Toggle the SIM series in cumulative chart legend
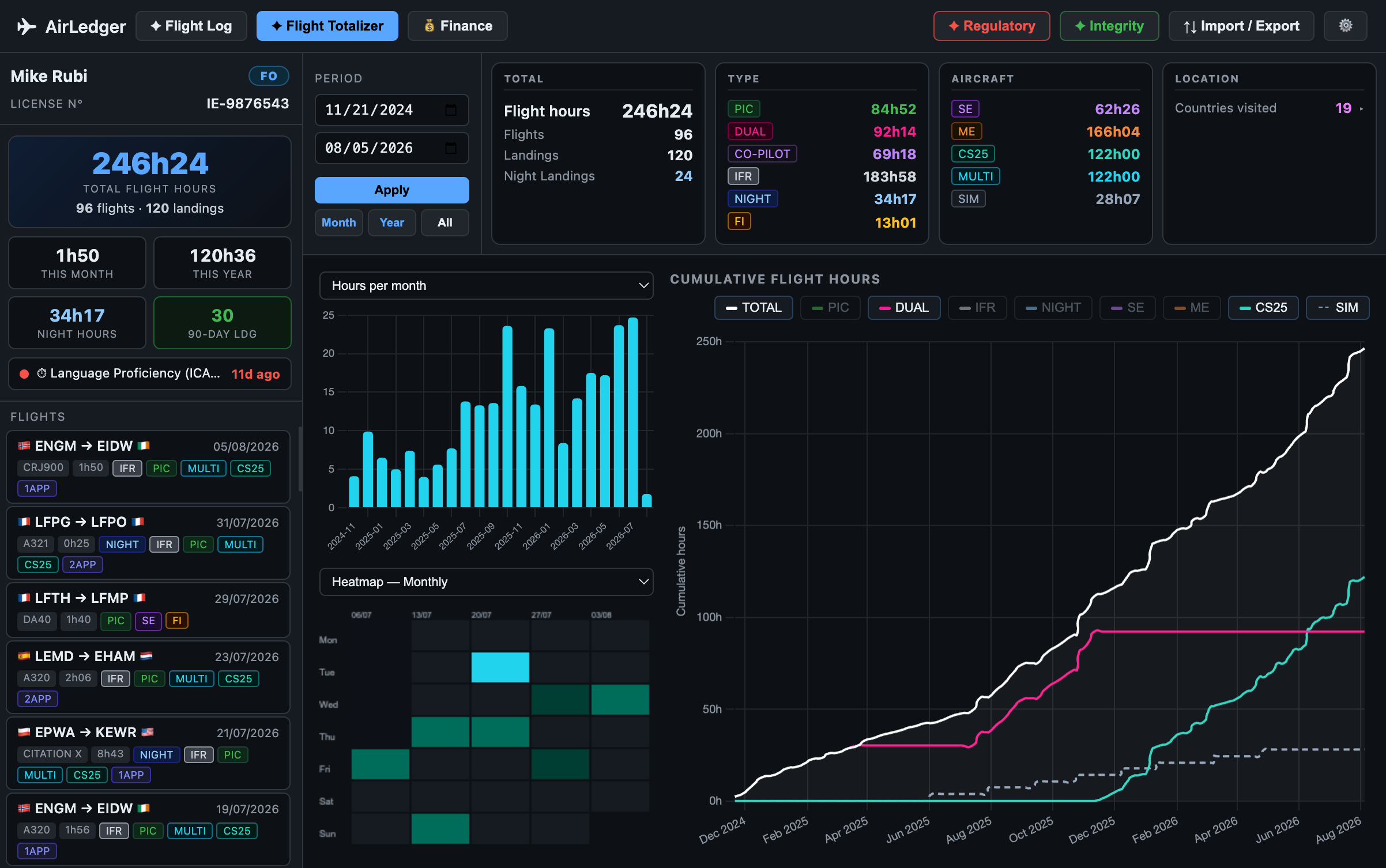The height and width of the screenshot is (868, 1386). click(x=1338, y=308)
